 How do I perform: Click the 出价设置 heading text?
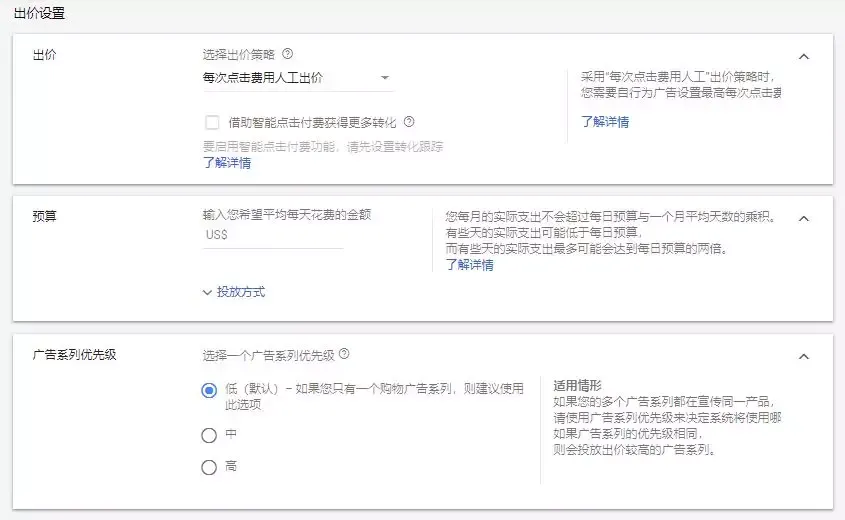(39, 13)
